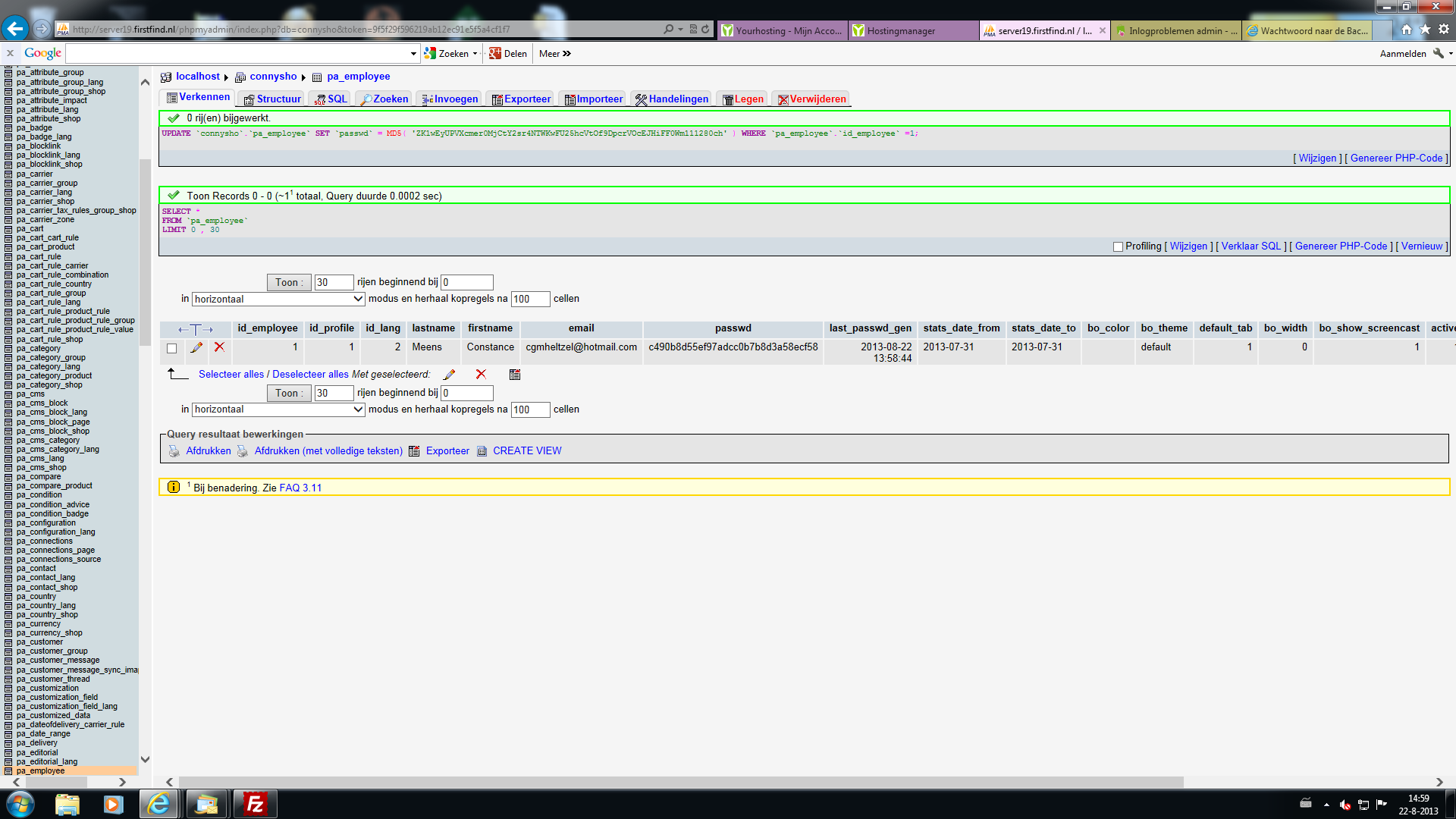
Task: Click the pencil edit icon in employee row
Action: pos(196,347)
